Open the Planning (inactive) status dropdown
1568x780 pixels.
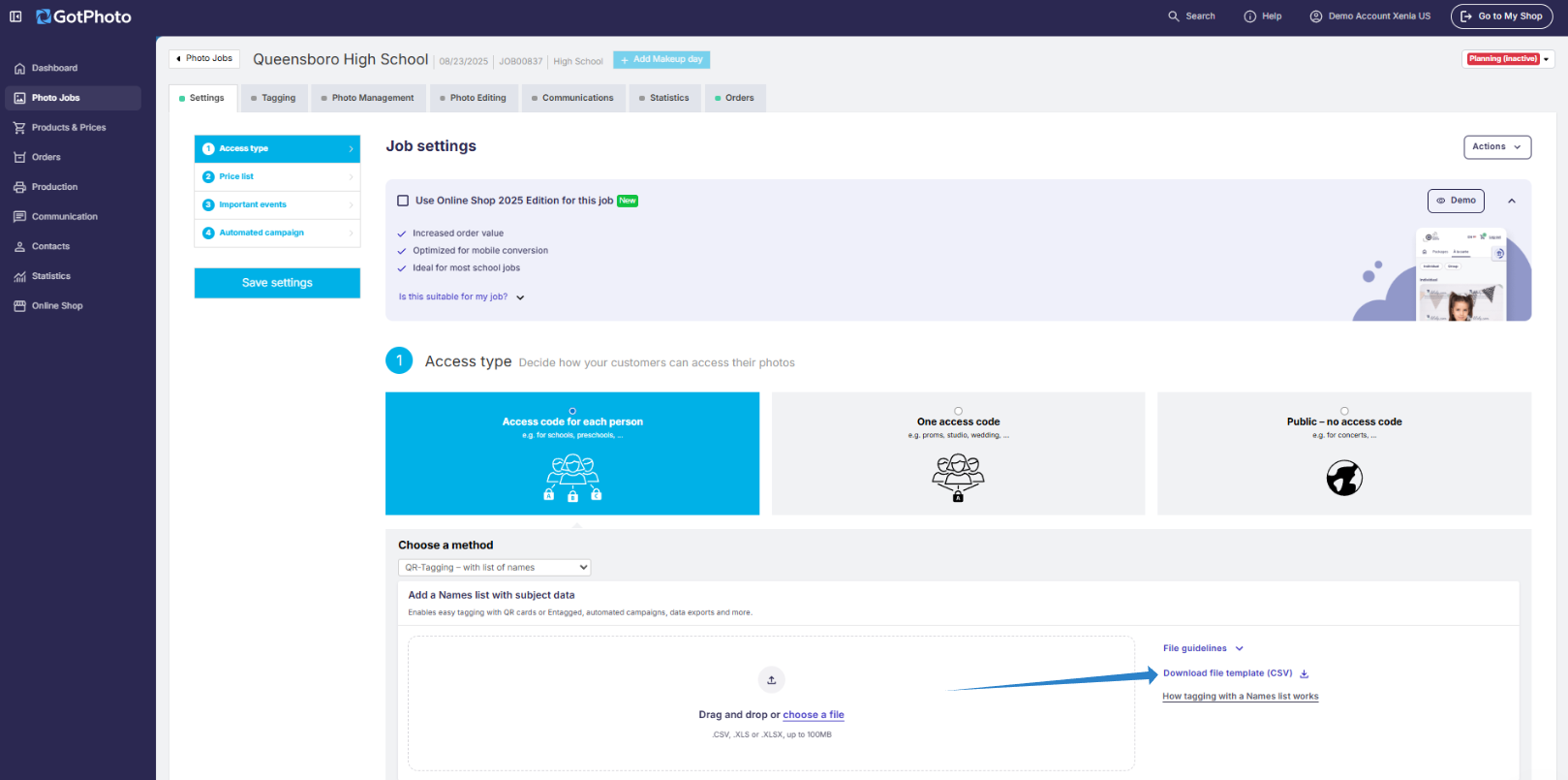tap(1508, 59)
